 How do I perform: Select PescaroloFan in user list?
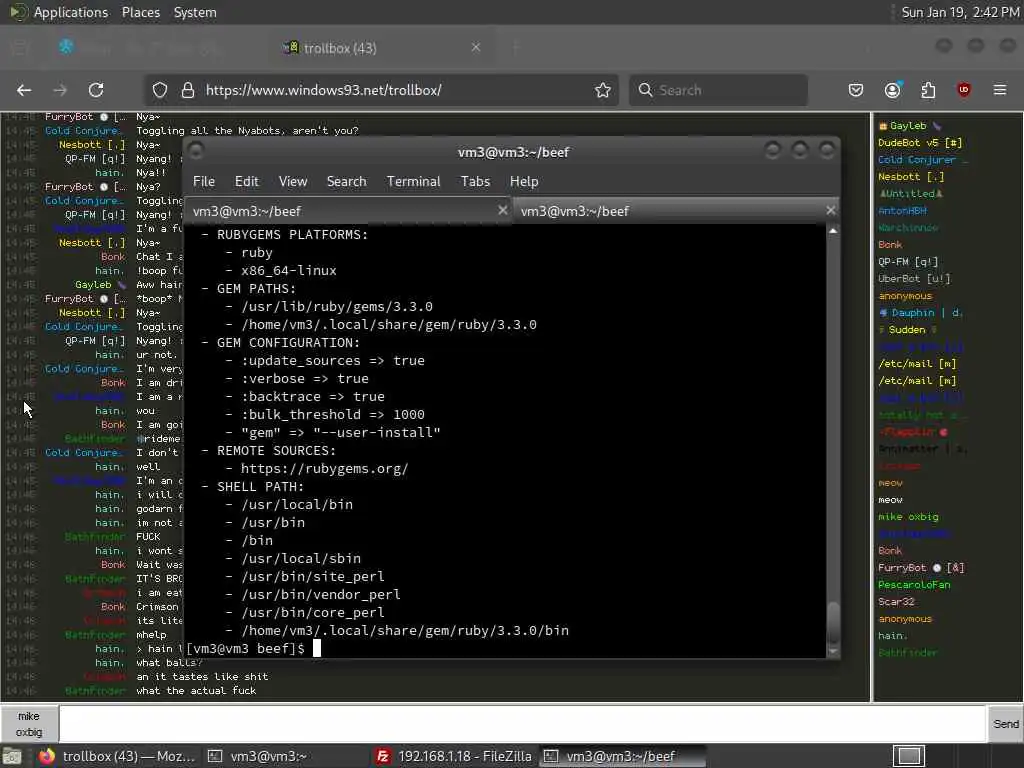[x=914, y=584]
